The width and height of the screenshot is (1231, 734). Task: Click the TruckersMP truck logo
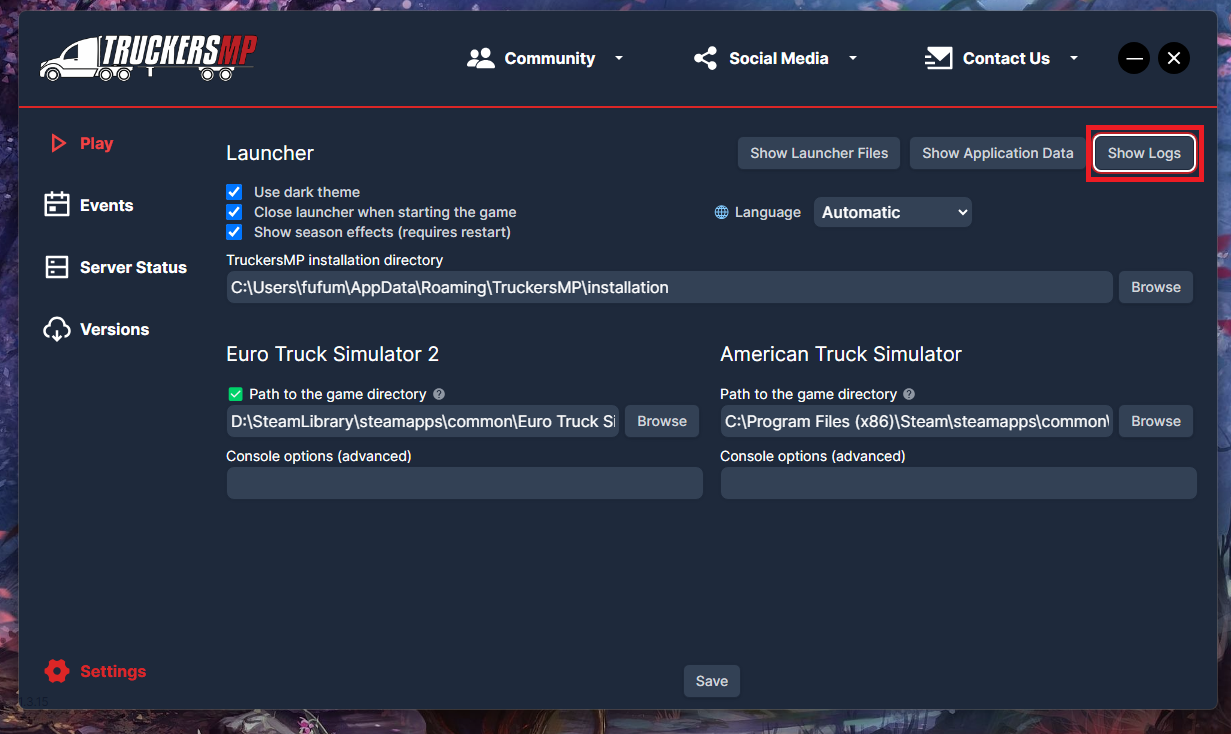coord(148,58)
